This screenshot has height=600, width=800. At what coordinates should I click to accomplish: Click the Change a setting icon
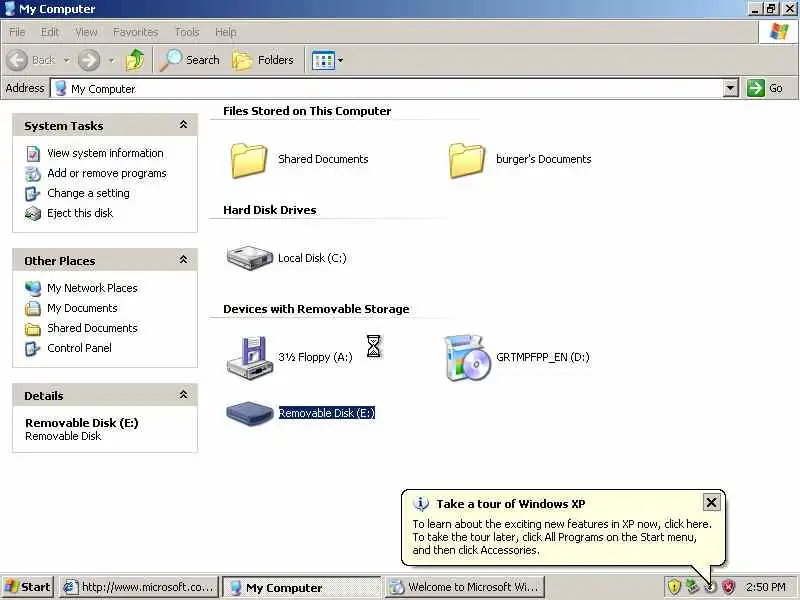coord(33,193)
